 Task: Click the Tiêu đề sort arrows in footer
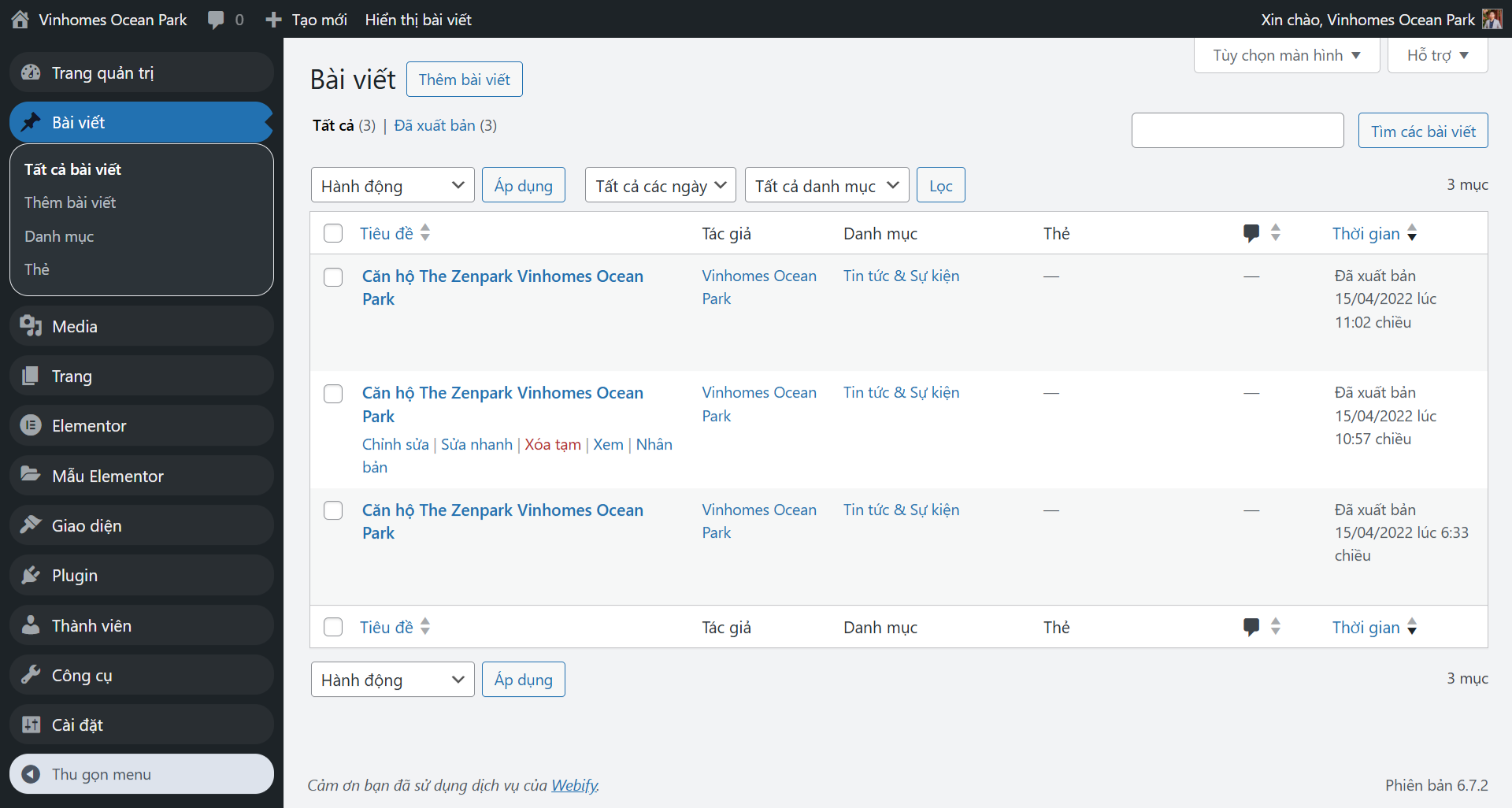425,626
